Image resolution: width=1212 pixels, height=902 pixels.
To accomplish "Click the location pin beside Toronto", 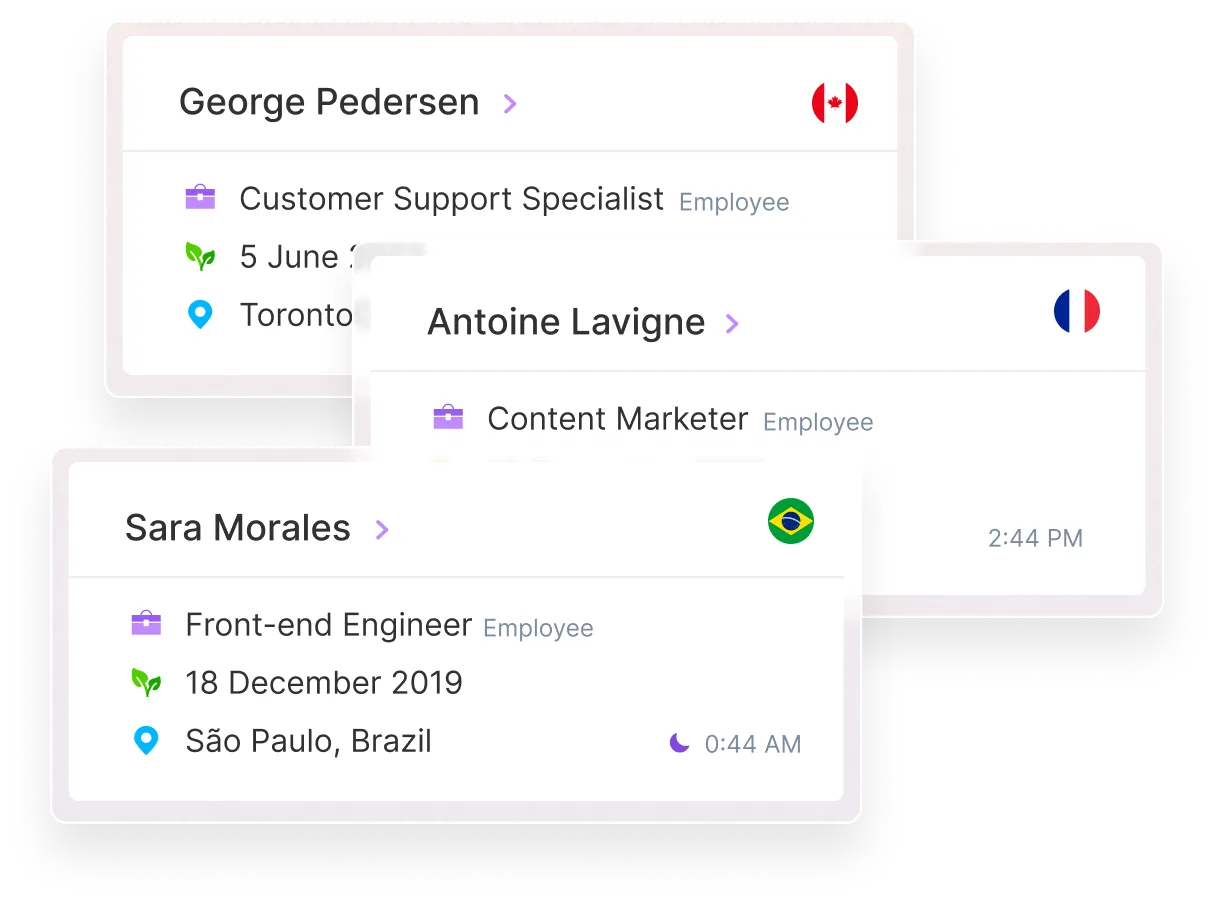I will tap(200, 316).
